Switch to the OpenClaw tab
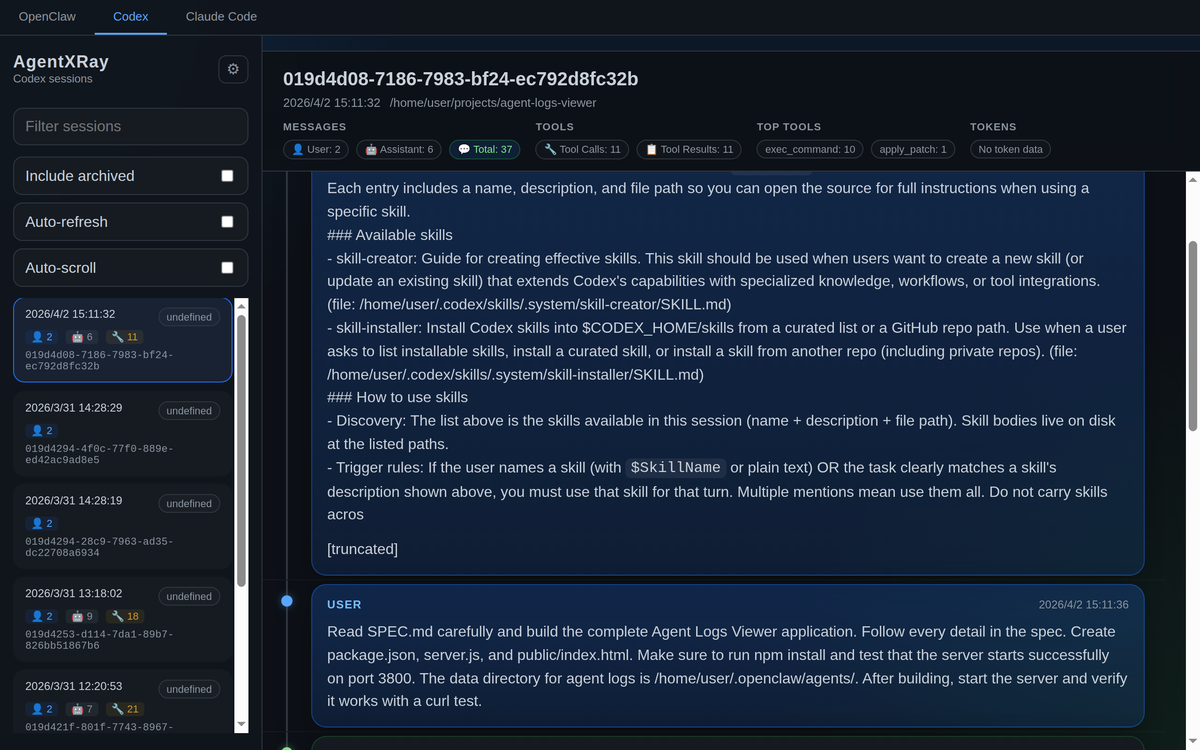 tap(48, 16)
